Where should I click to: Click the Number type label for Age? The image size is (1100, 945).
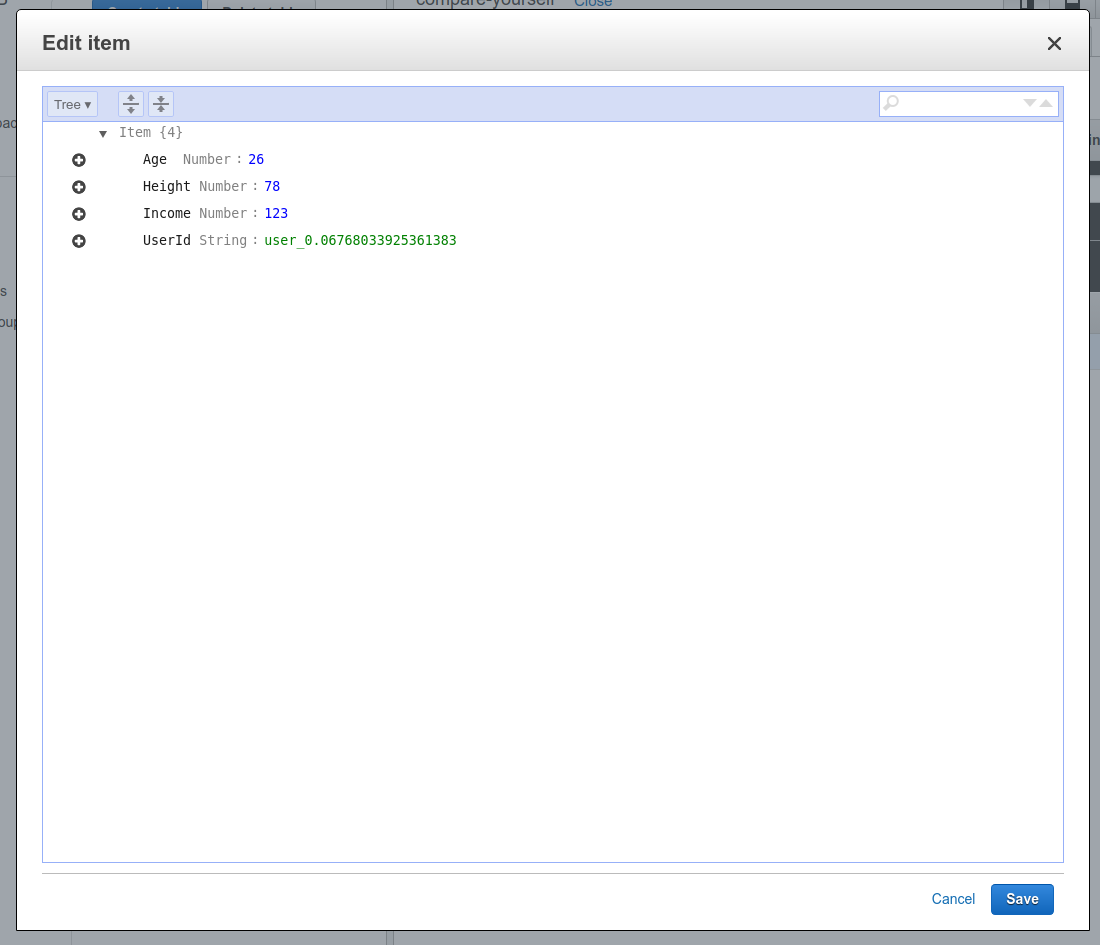click(x=206, y=159)
